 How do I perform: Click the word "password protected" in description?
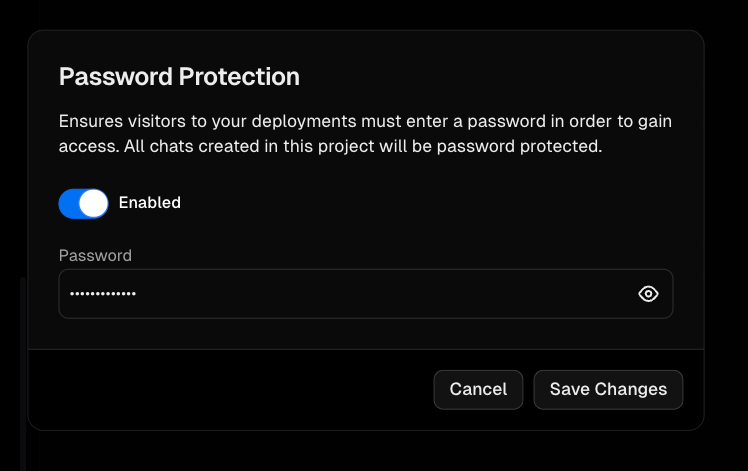click(x=518, y=146)
